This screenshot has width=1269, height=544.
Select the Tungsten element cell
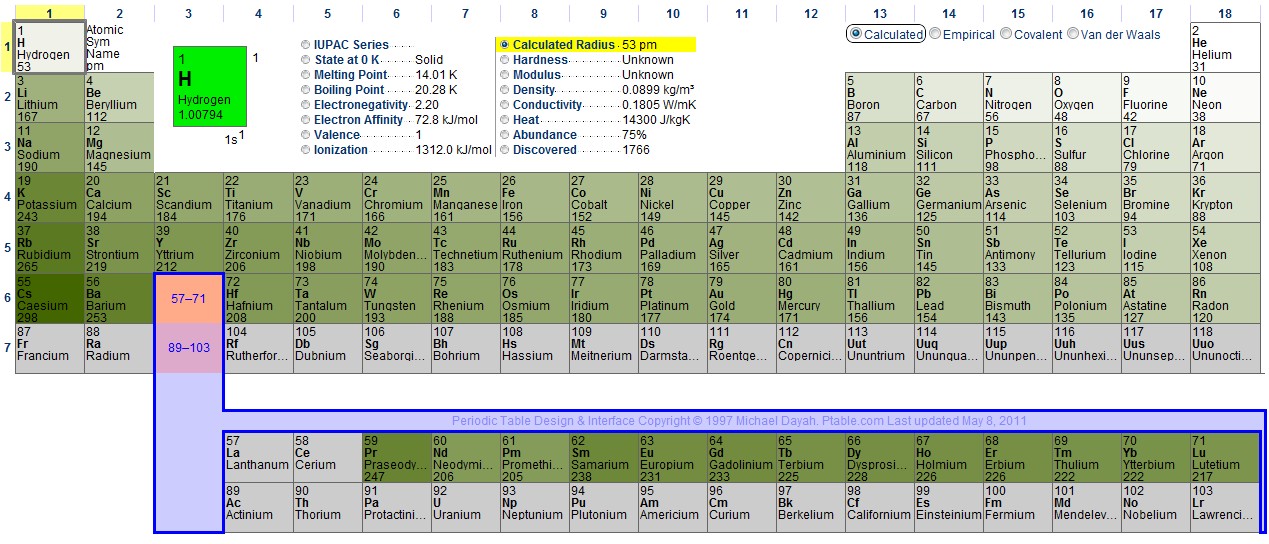396,298
